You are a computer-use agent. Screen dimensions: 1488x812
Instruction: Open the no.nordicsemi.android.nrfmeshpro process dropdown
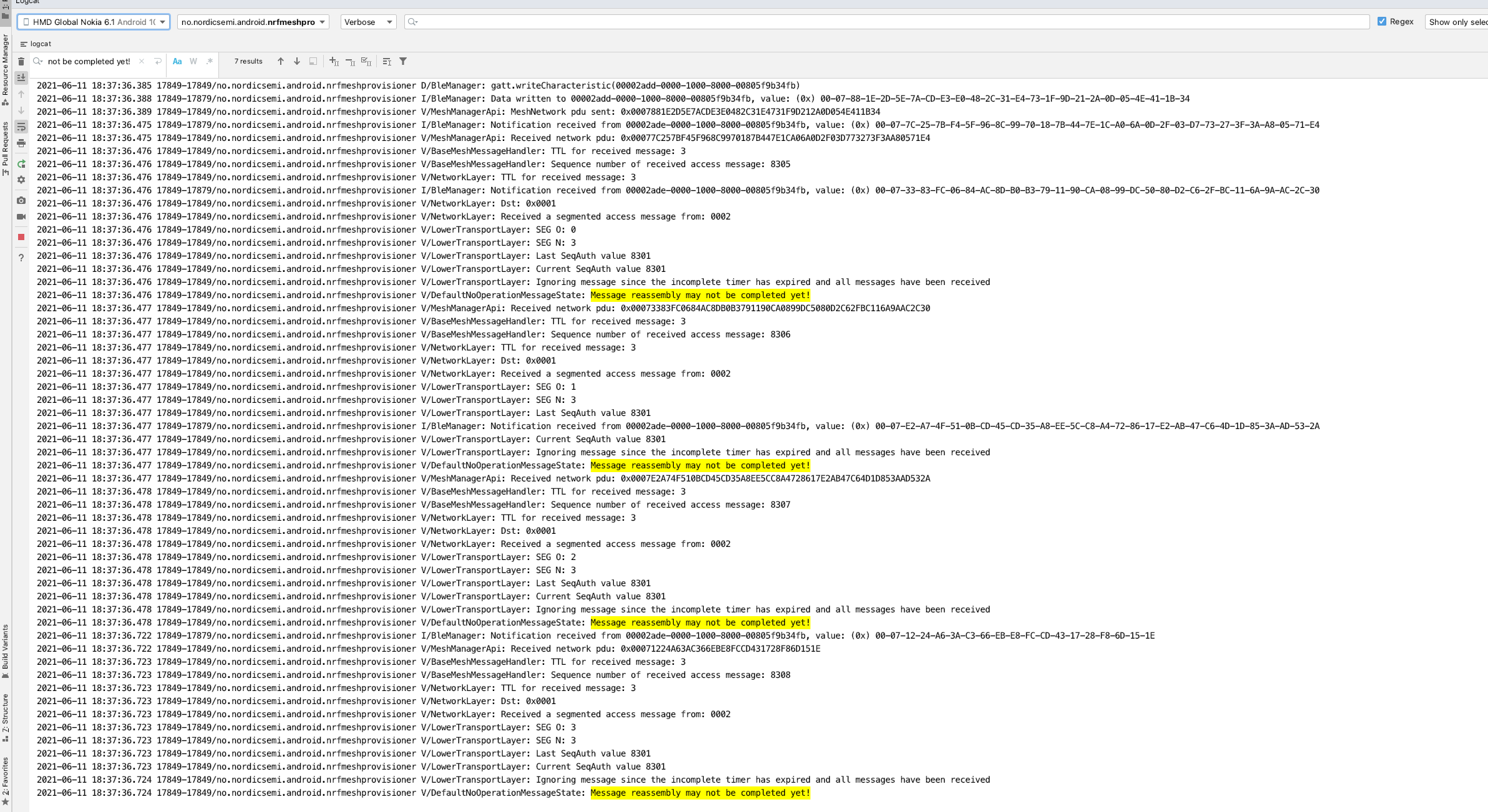(x=253, y=21)
